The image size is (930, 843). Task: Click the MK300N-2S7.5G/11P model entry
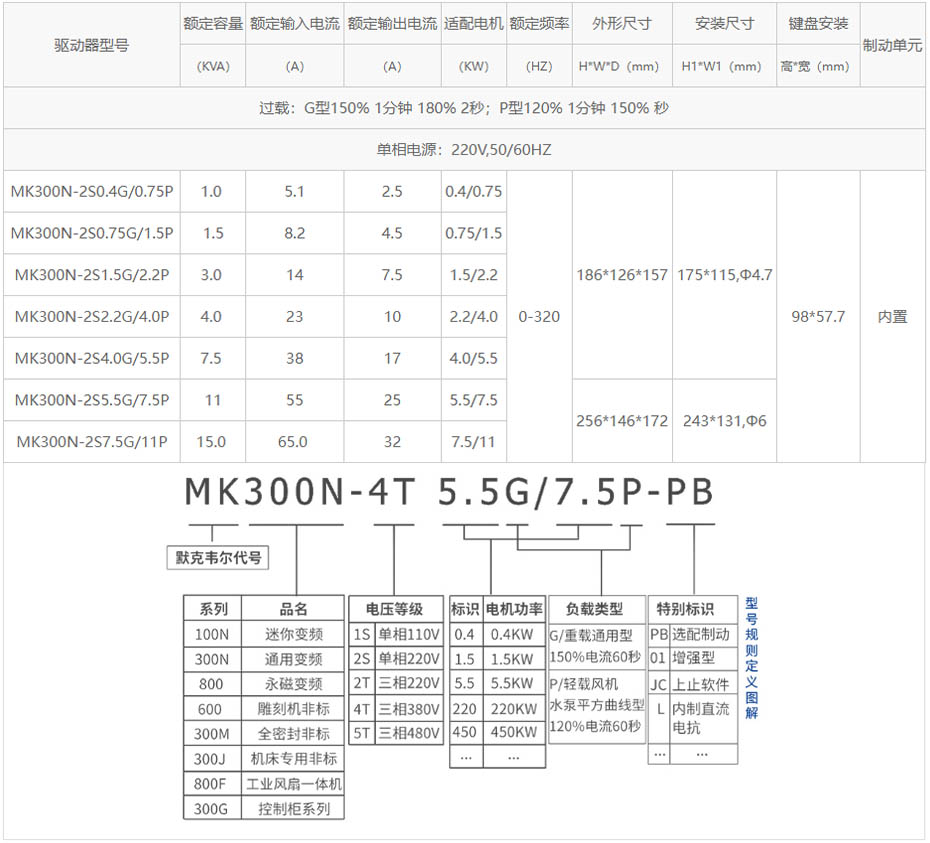coord(92,441)
